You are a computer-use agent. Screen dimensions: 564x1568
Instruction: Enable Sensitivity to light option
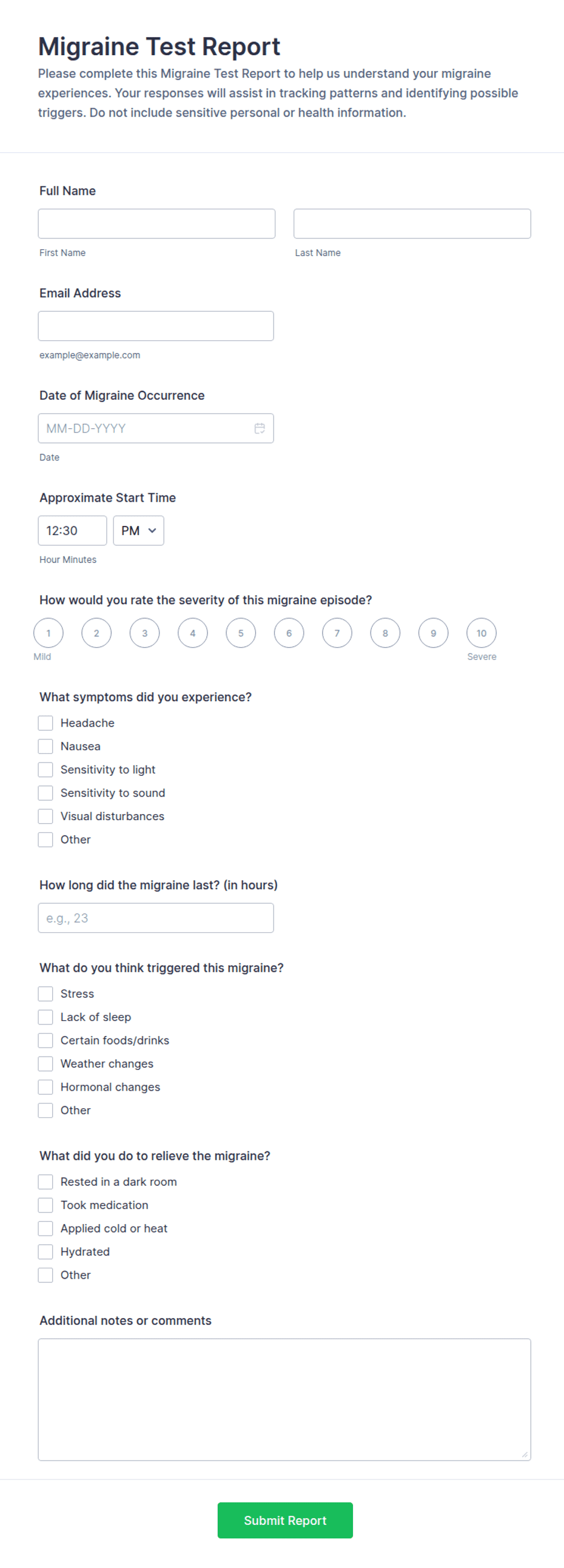coord(45,770)
